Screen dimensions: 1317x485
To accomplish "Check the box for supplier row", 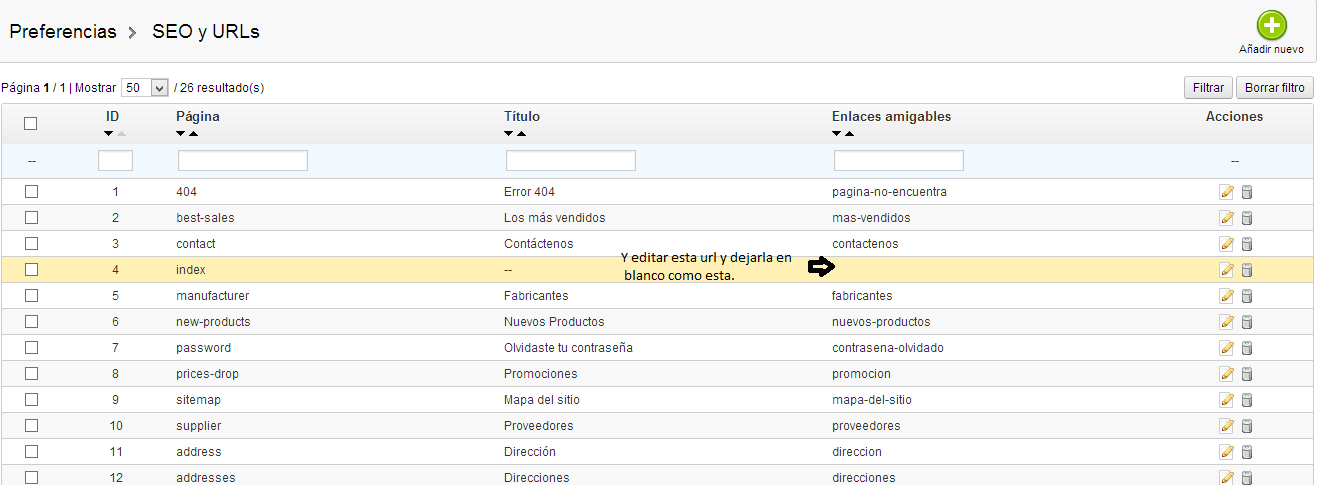I will point(31,426).
